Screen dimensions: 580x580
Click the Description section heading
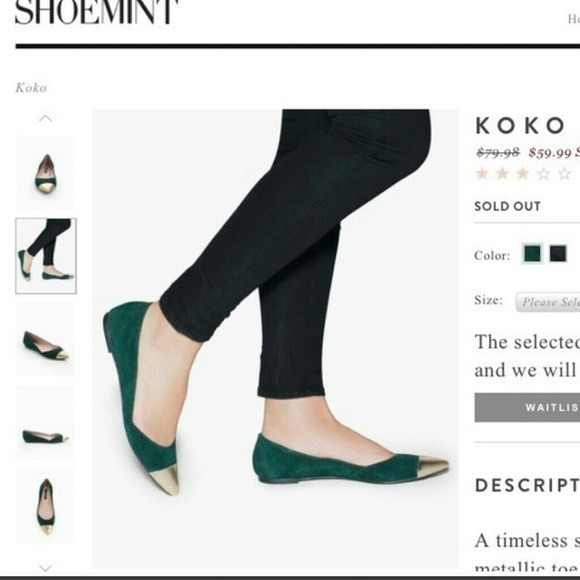click(527, 485)
